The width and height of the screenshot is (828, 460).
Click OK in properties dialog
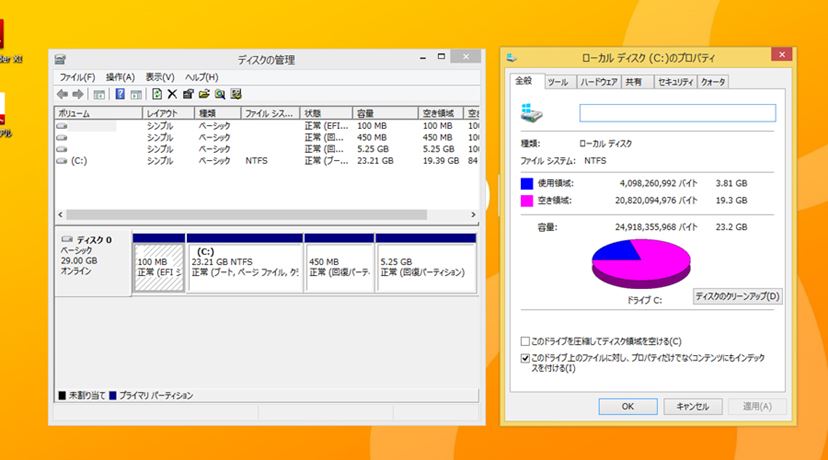click(627, 406)
